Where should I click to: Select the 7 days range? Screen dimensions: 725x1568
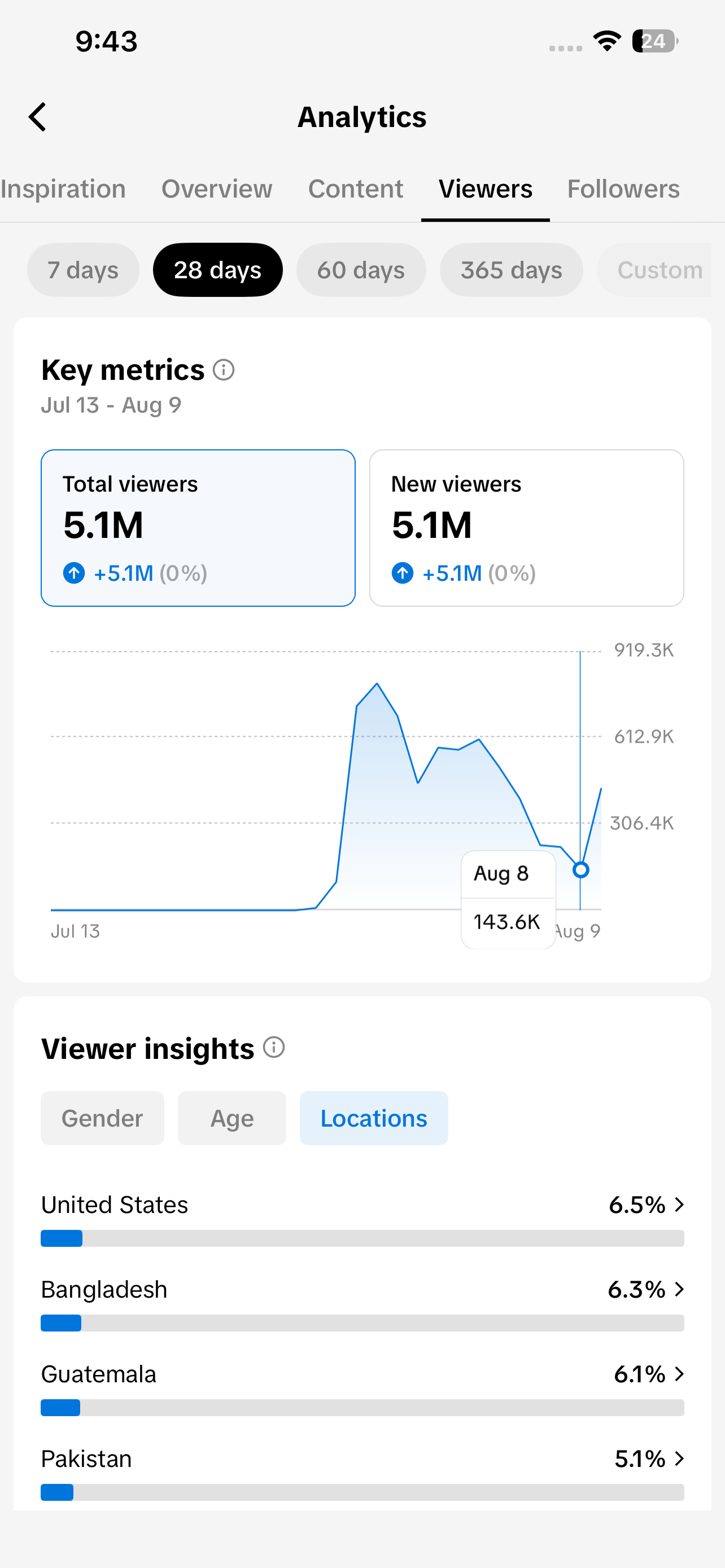pyautogui.click(x=84, y=270)
